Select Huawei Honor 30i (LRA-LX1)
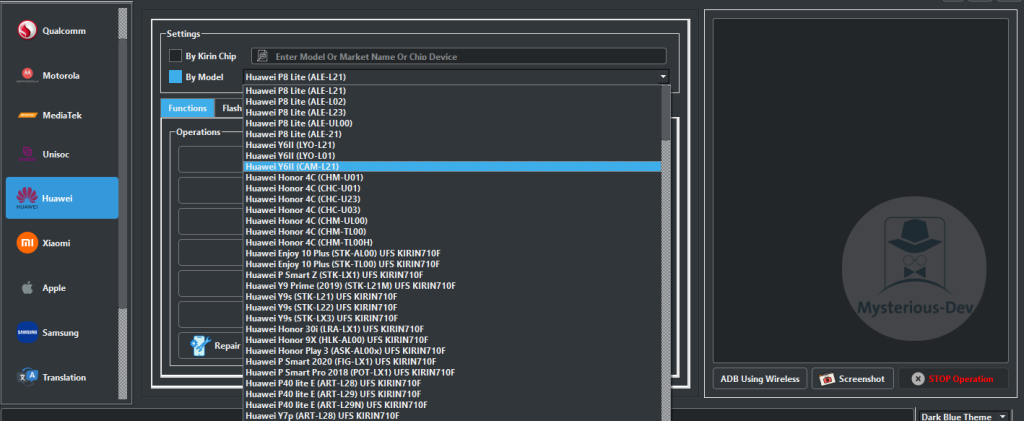1024x421 pixels. [x=451, y=329]
